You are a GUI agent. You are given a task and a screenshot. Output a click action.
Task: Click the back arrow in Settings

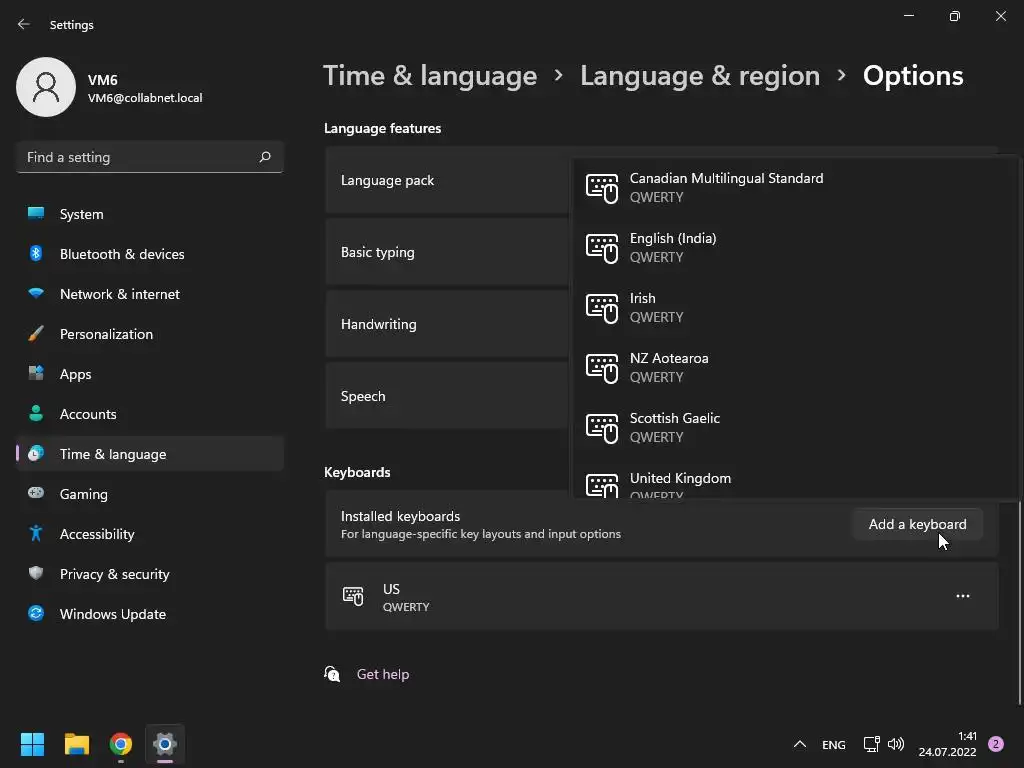[24, 25]
